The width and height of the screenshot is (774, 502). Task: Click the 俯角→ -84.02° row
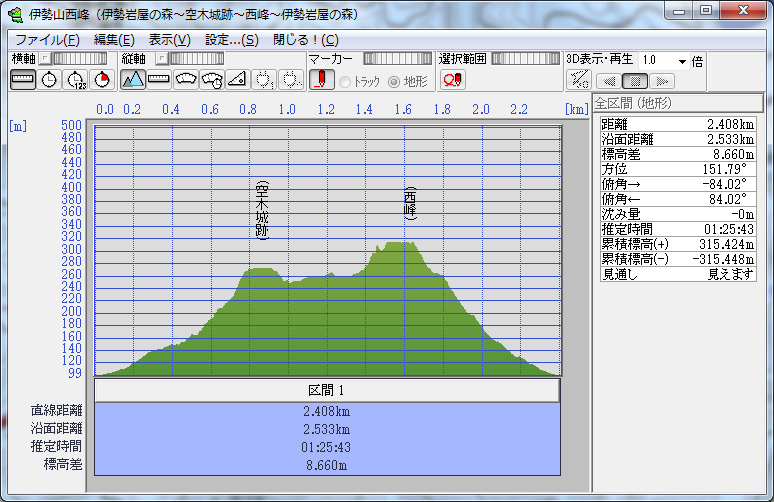[678, 184]
